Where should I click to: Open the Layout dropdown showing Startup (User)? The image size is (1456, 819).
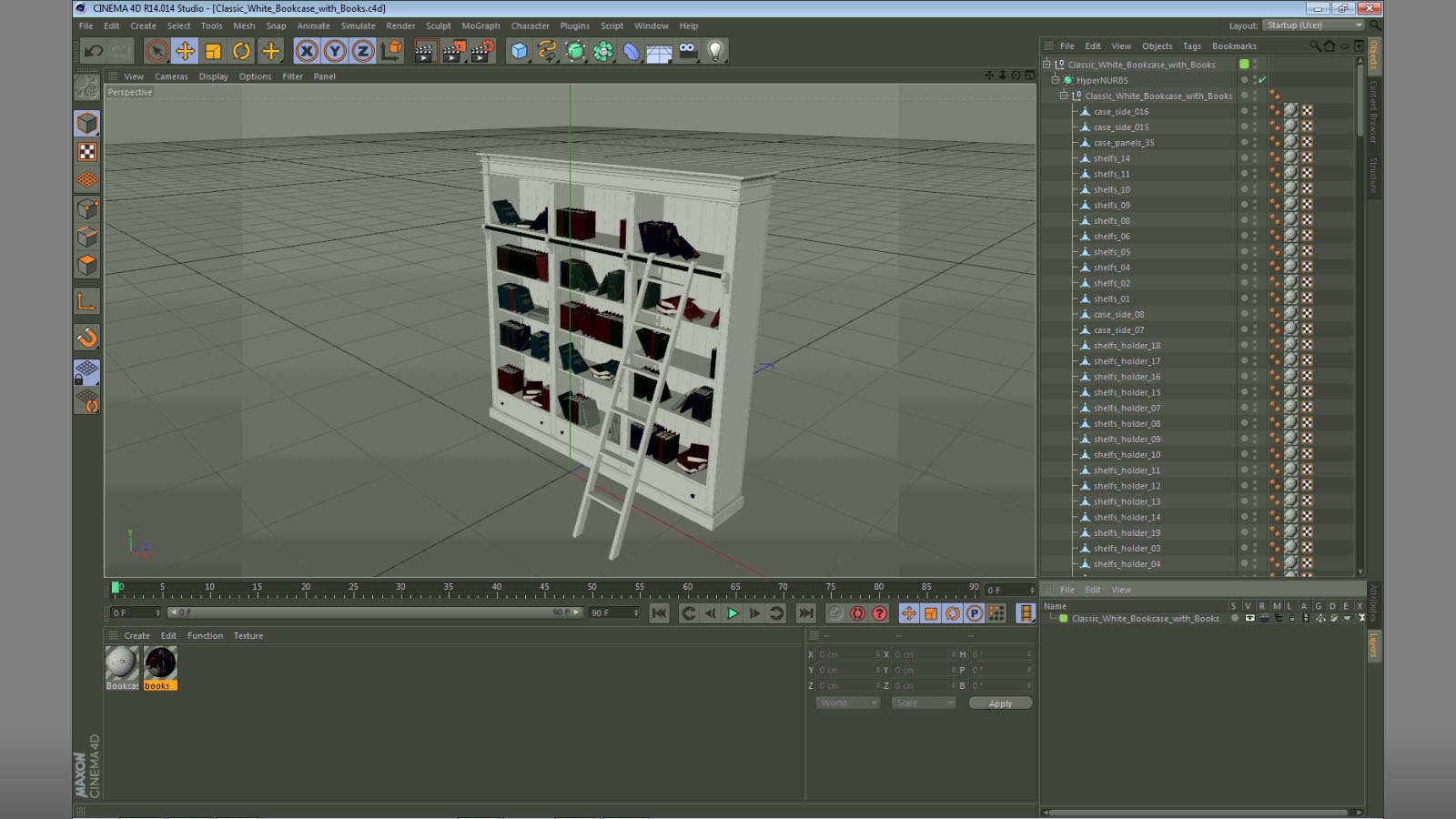pos(1314,25)
